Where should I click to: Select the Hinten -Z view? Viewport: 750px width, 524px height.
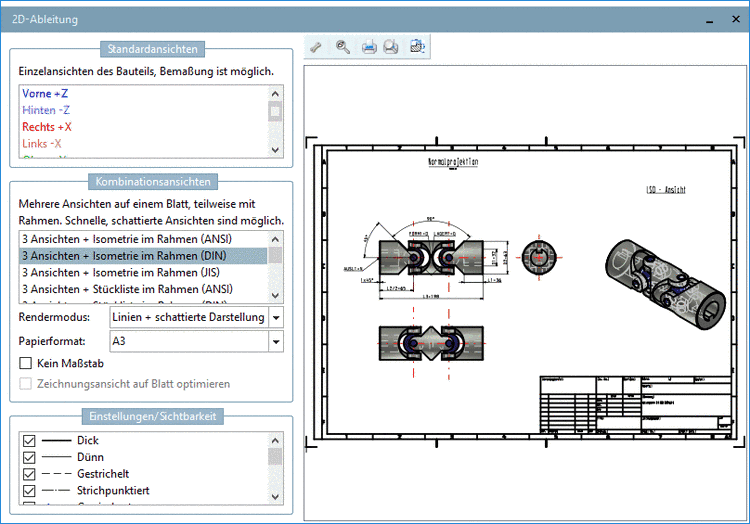pos(46,110)
